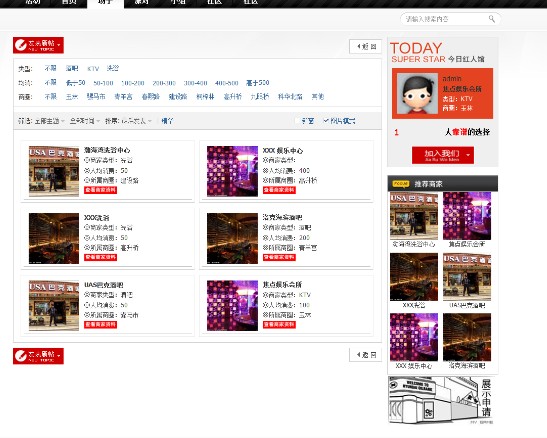Open the 渤海湾洗浴中心 listing thumbnail

[54, 171]
